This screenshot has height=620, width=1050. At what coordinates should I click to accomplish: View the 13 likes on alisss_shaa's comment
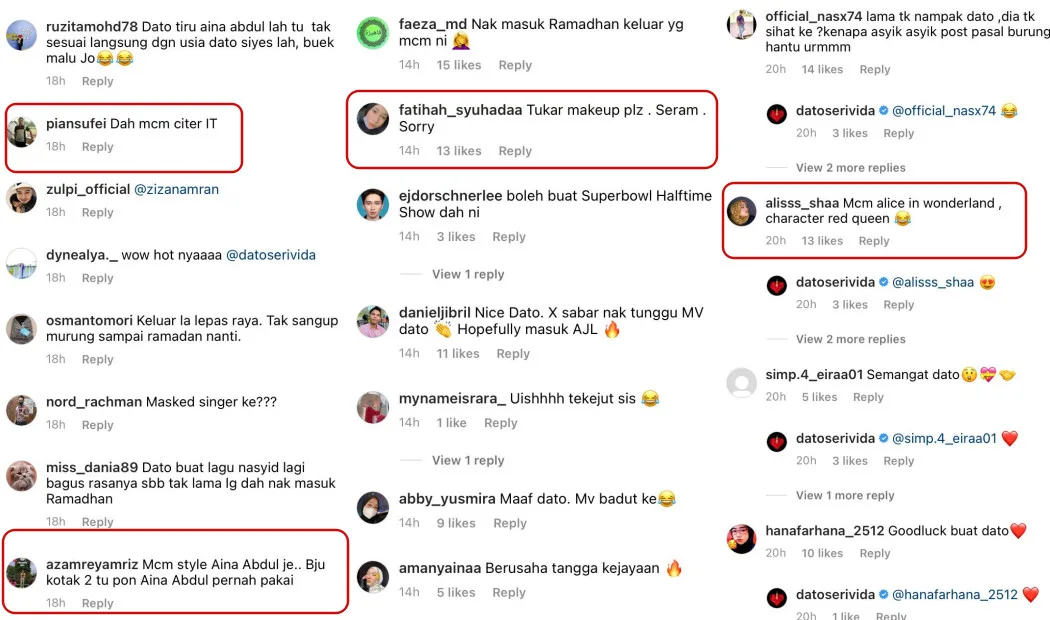(822, 241)
